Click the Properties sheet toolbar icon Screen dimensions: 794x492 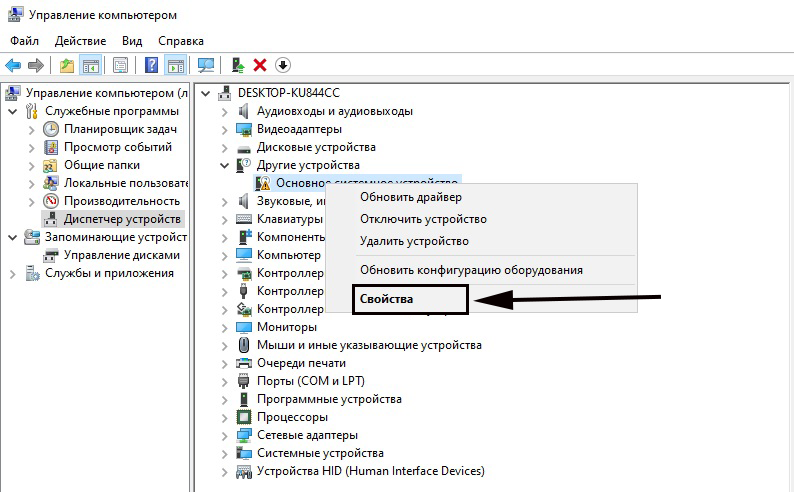[121, 65]
